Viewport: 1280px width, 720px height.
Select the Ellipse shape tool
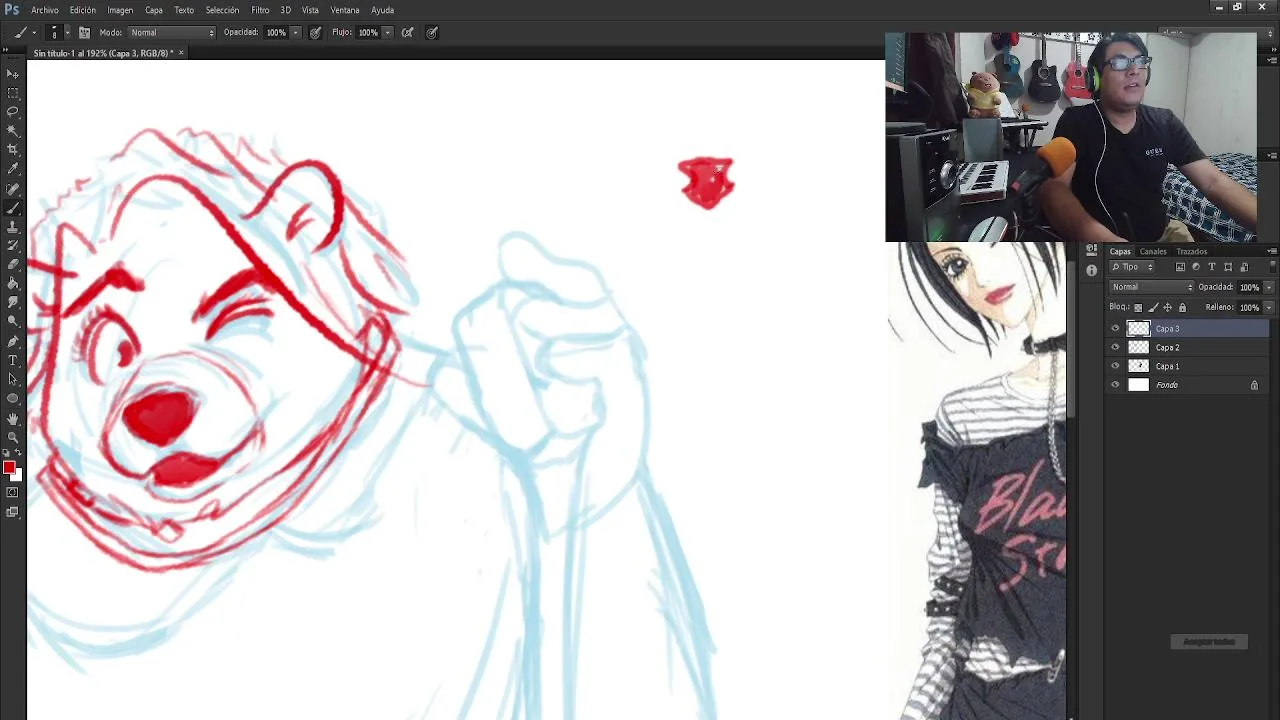point(13,399)
